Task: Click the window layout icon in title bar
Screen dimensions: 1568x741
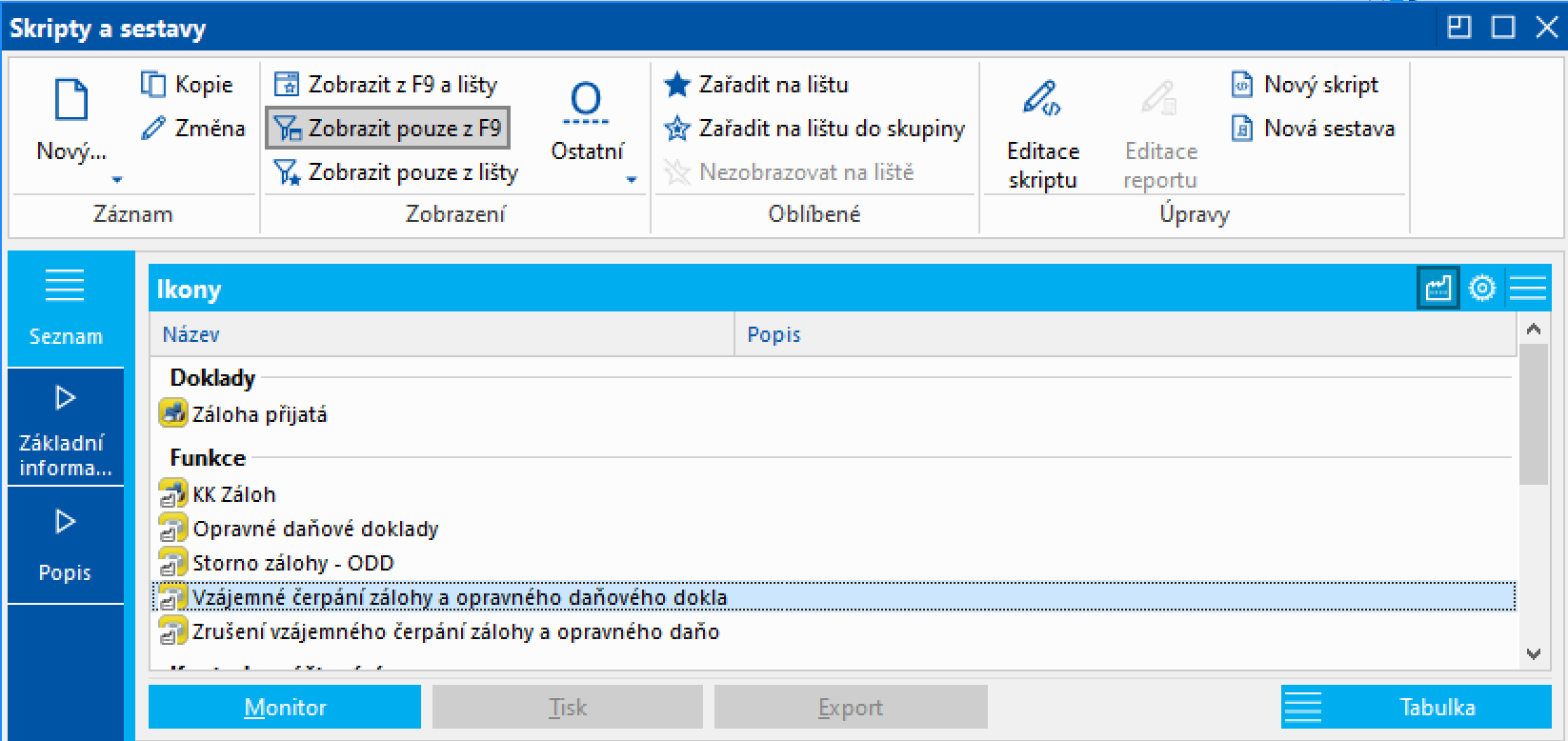Action: click(x=1459, y=27)
